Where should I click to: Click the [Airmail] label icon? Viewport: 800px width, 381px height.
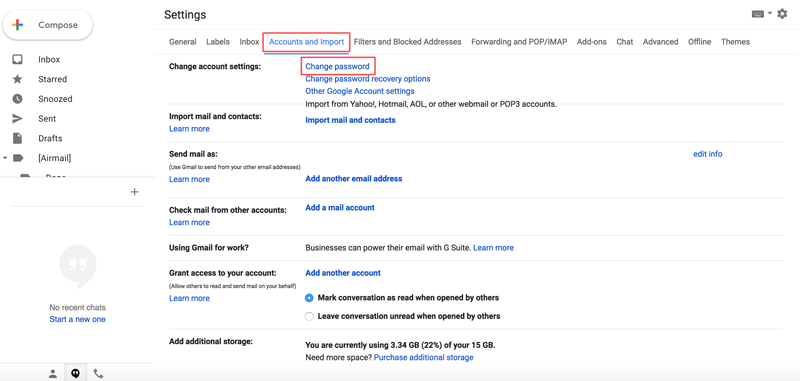tap(18, 158)
